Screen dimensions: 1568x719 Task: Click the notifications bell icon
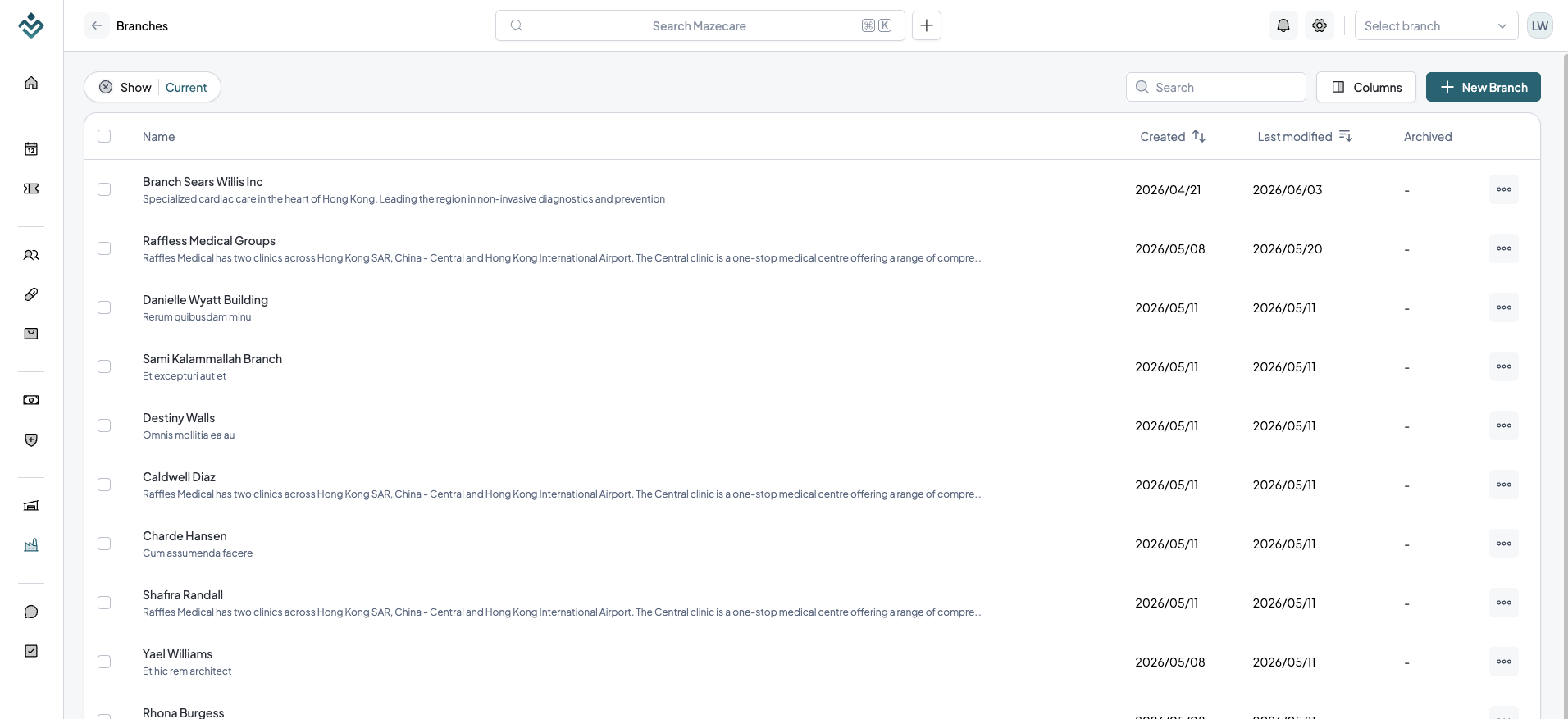[1283, 25]
